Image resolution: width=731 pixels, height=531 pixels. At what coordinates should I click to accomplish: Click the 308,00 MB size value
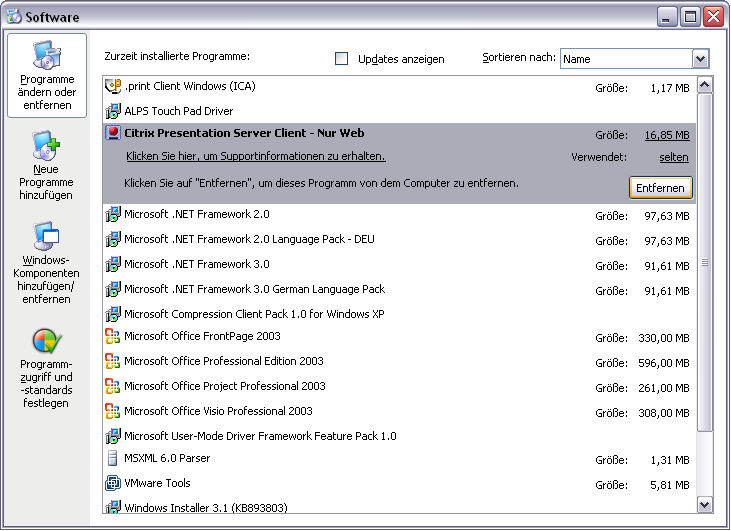pos(663,413)
